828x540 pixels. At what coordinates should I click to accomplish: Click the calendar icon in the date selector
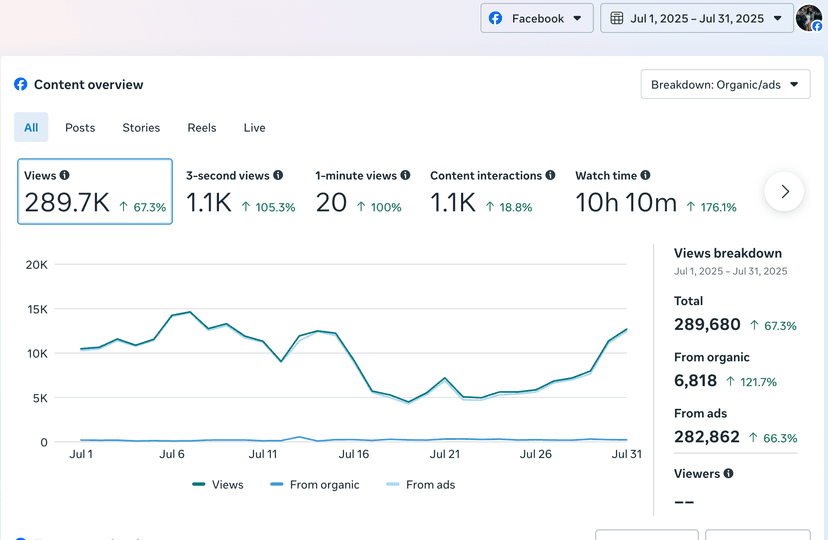pyautogui.click(x=617, y=18)
